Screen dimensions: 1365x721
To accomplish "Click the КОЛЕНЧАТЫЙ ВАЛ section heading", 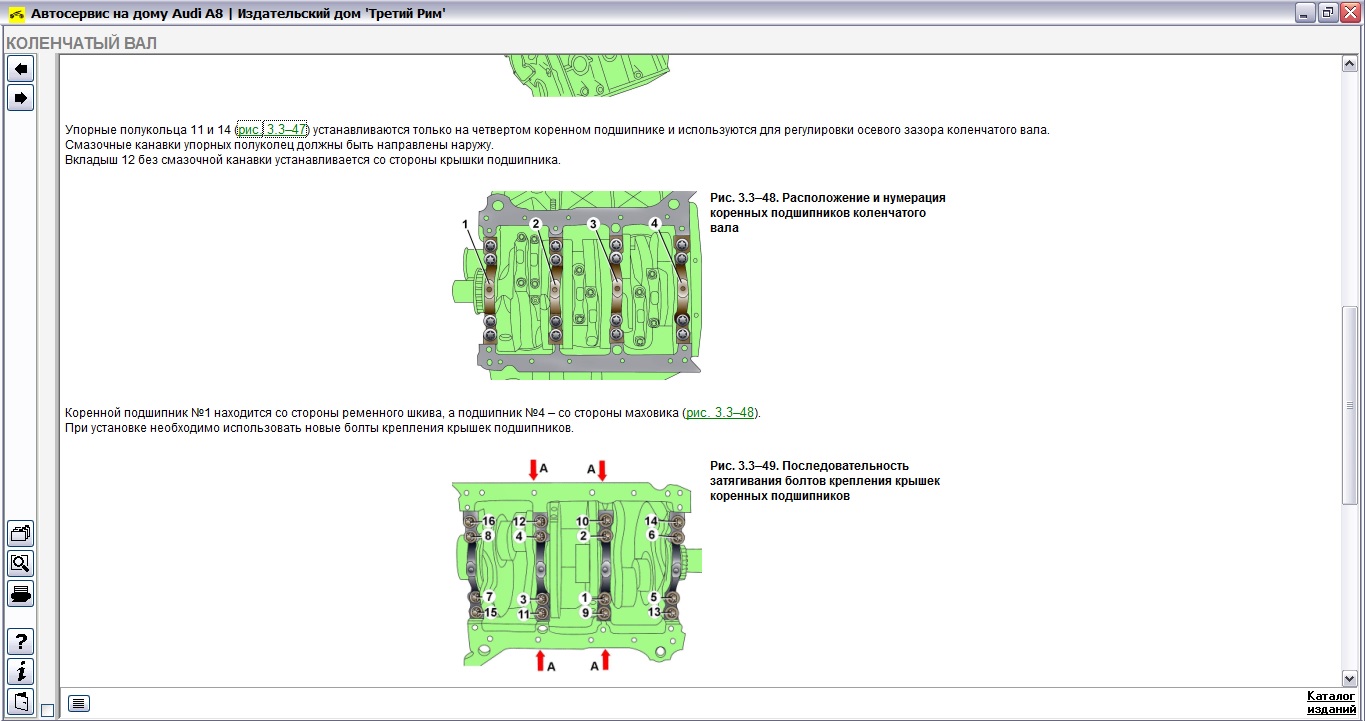I will [82, 44].
